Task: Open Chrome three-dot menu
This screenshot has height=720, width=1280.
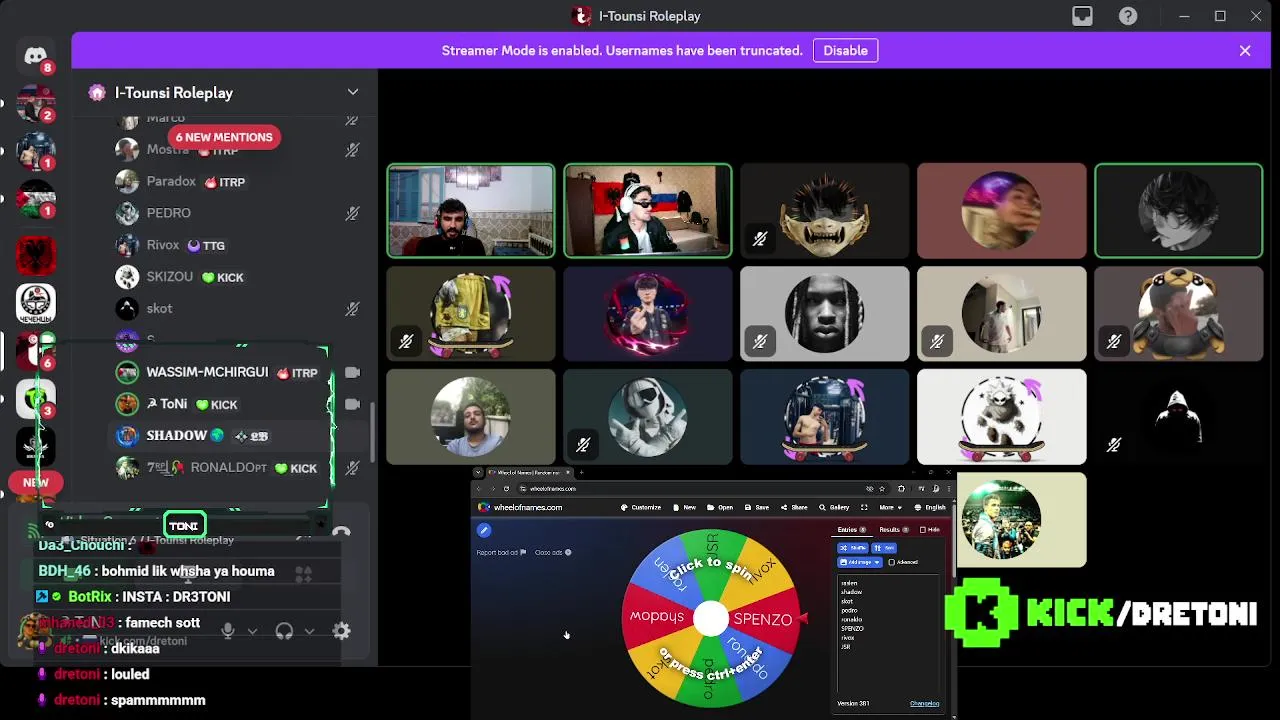Action: [x=949, y=489]
